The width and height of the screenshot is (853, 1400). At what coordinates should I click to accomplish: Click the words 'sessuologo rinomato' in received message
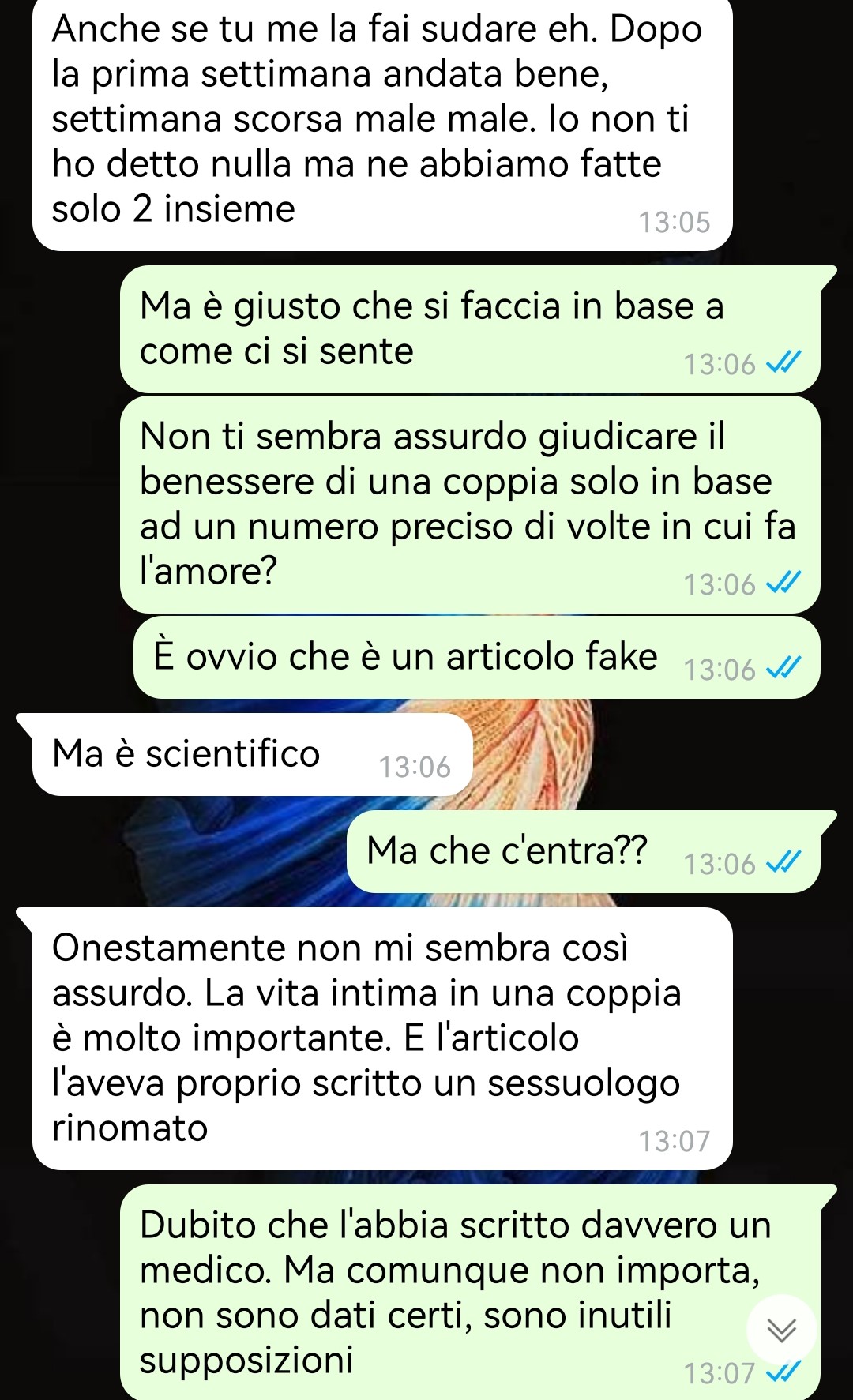click(x=366, y=1105)
